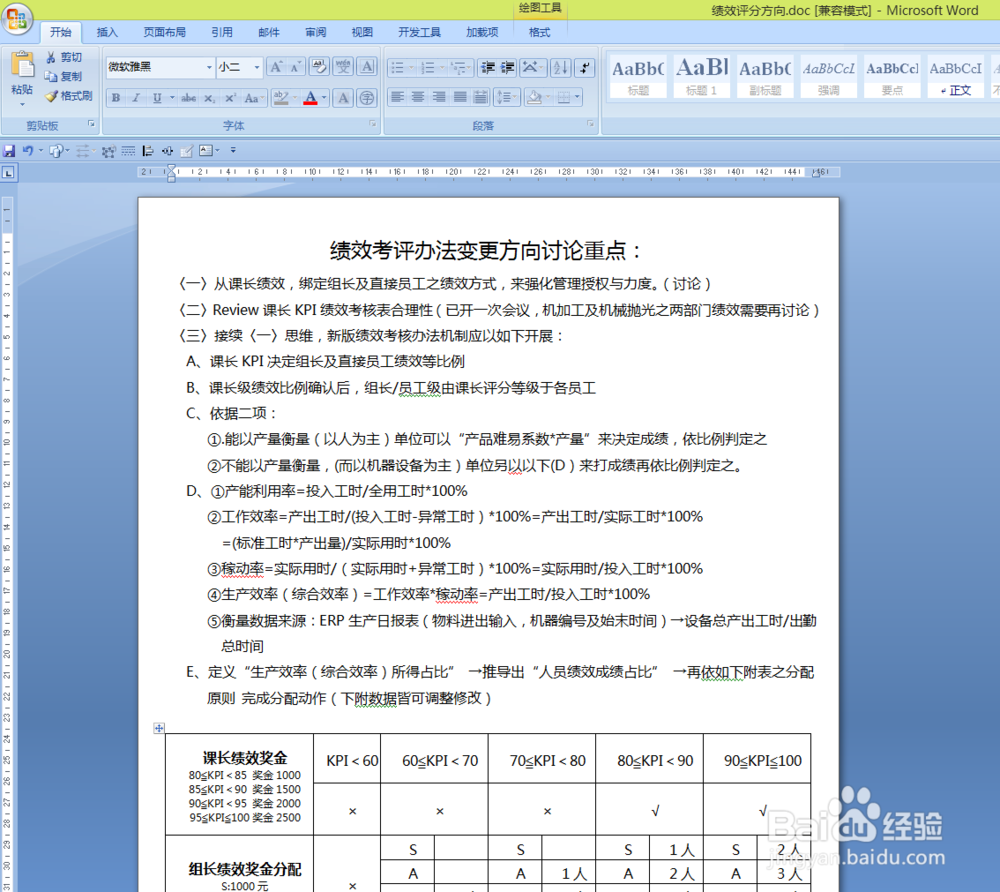Switch to the 审阅 (Review) tab

pyautogui.click(x=315, y=33)
